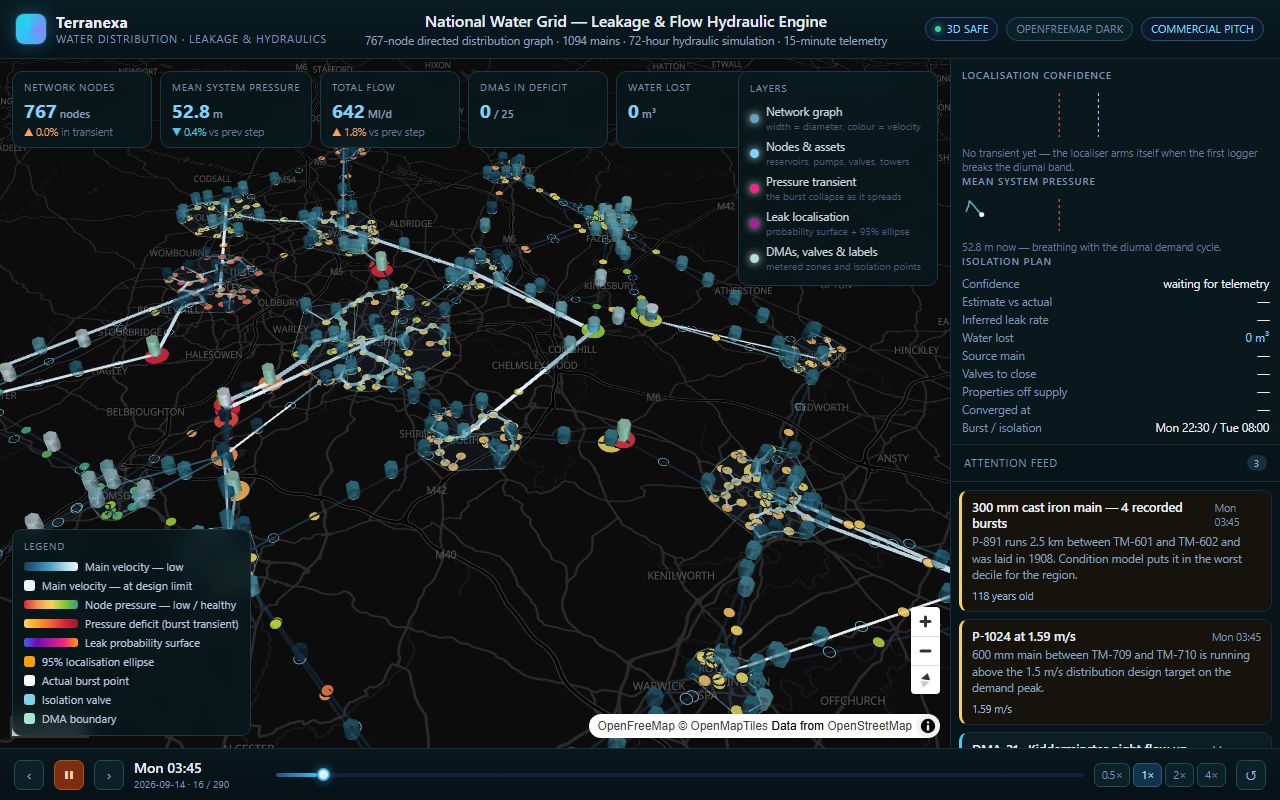Set playback speed to 1×
The image size is (1280, 800).
click(x=1148, y=775)
